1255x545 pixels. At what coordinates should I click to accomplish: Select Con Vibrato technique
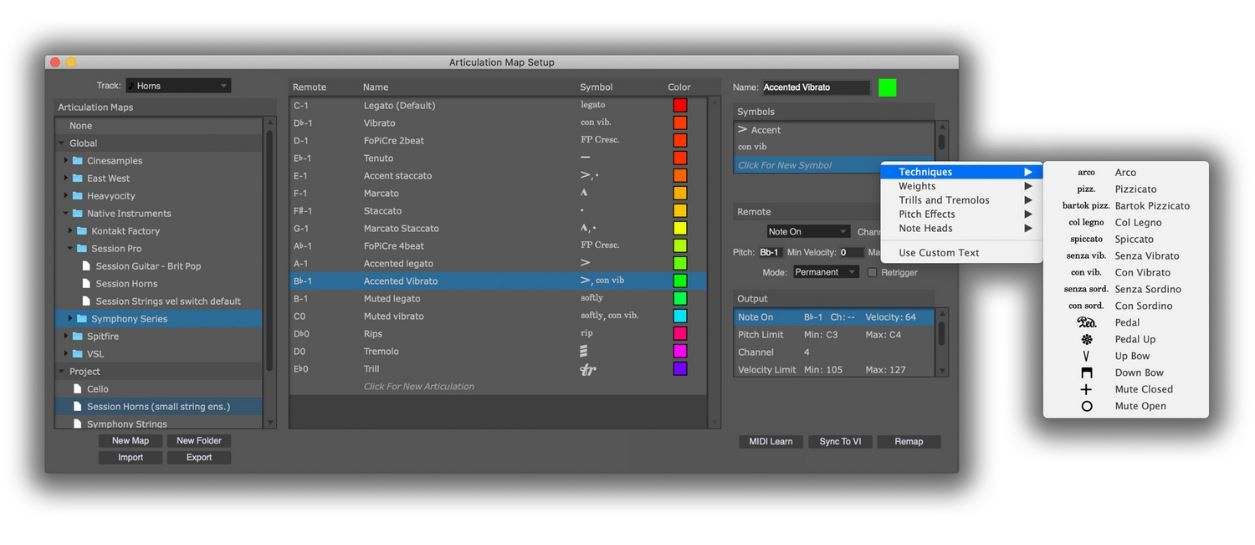coord(1125,272)
